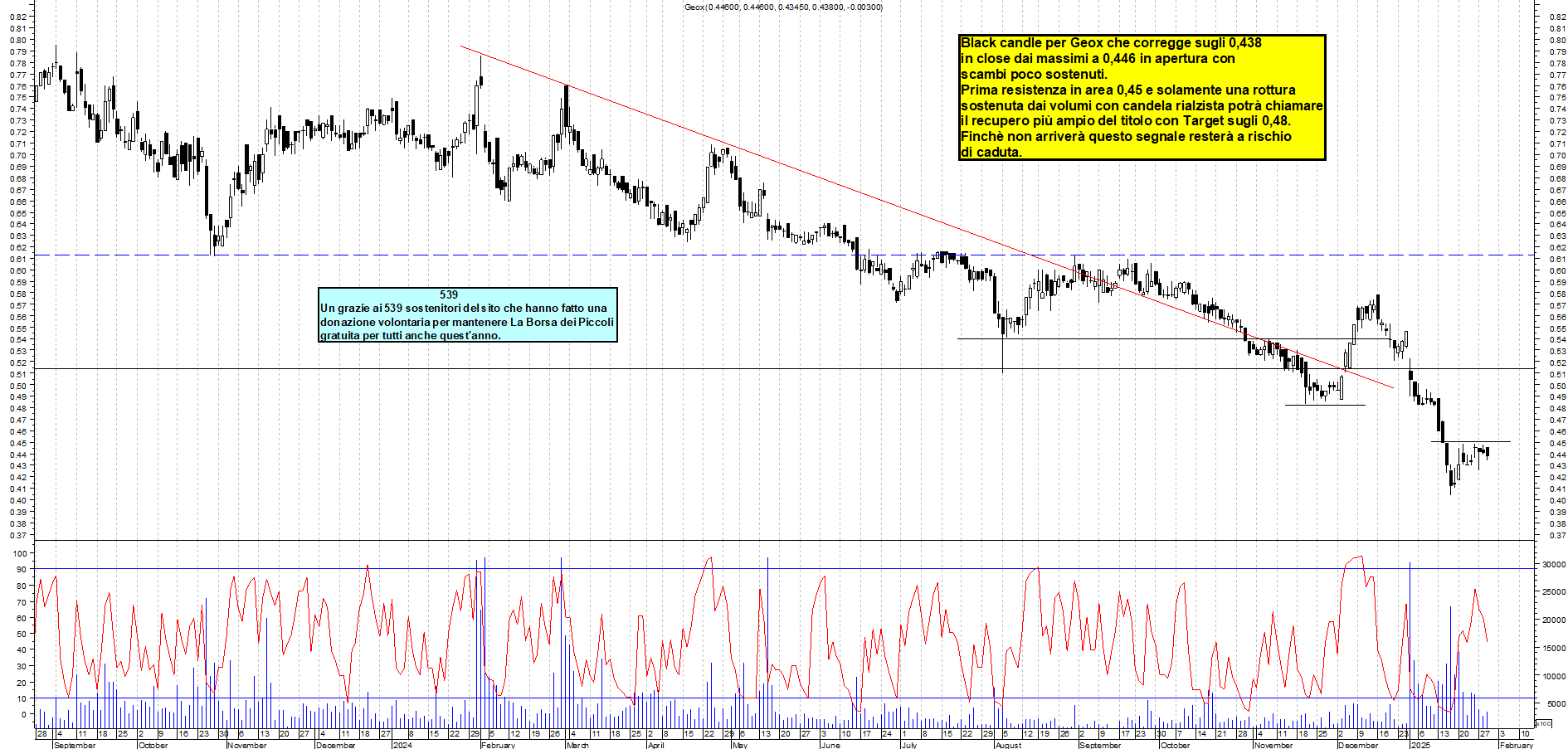Screen dimensions: 1568x749
Task: Click the text 'scambi poco sostenuti.'
Action: 1034,74
